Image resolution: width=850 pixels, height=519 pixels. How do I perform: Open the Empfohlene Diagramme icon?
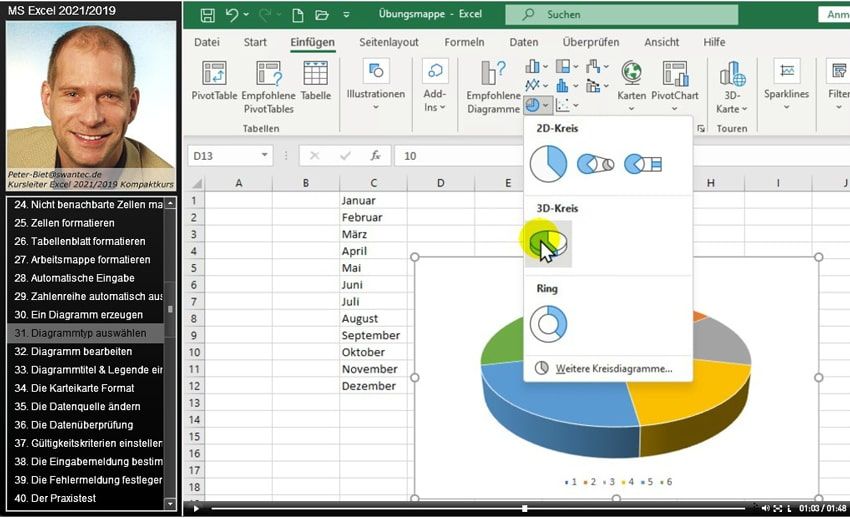493,74
